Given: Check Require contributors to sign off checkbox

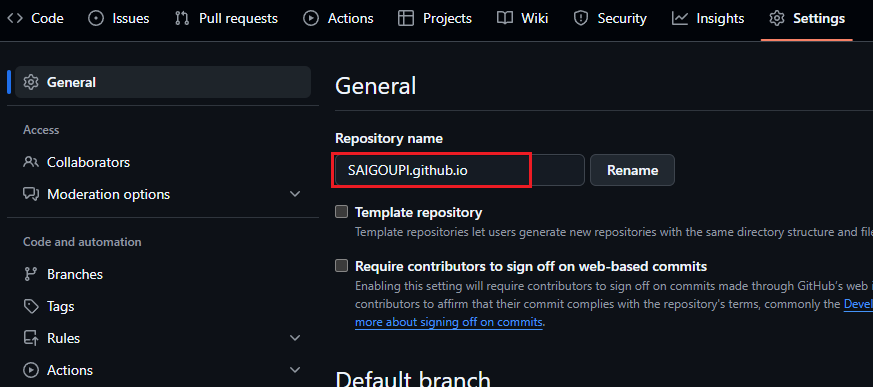Looking at the screenshot, I should pyautogui.click(x=341, y=266).
